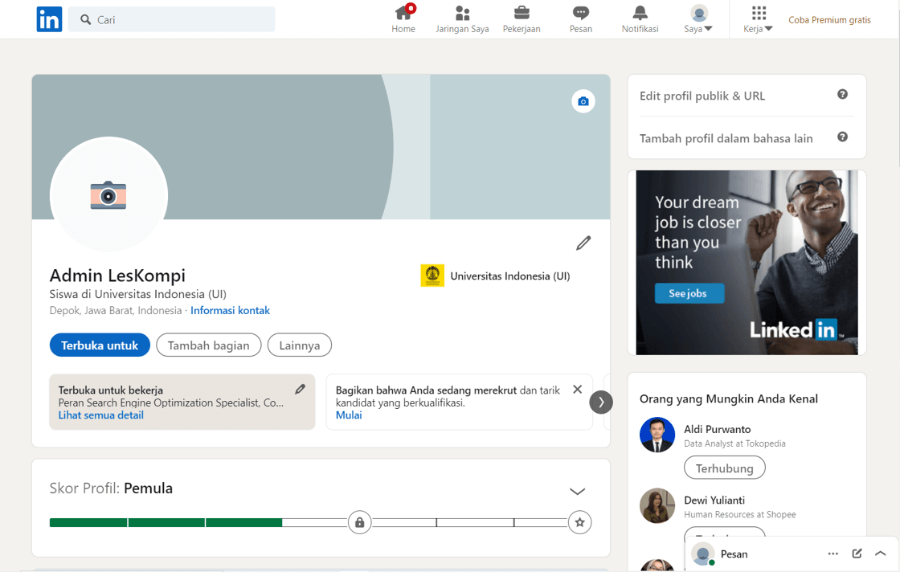
Task: Click Coba Premium gratis link
Action: 829,20
